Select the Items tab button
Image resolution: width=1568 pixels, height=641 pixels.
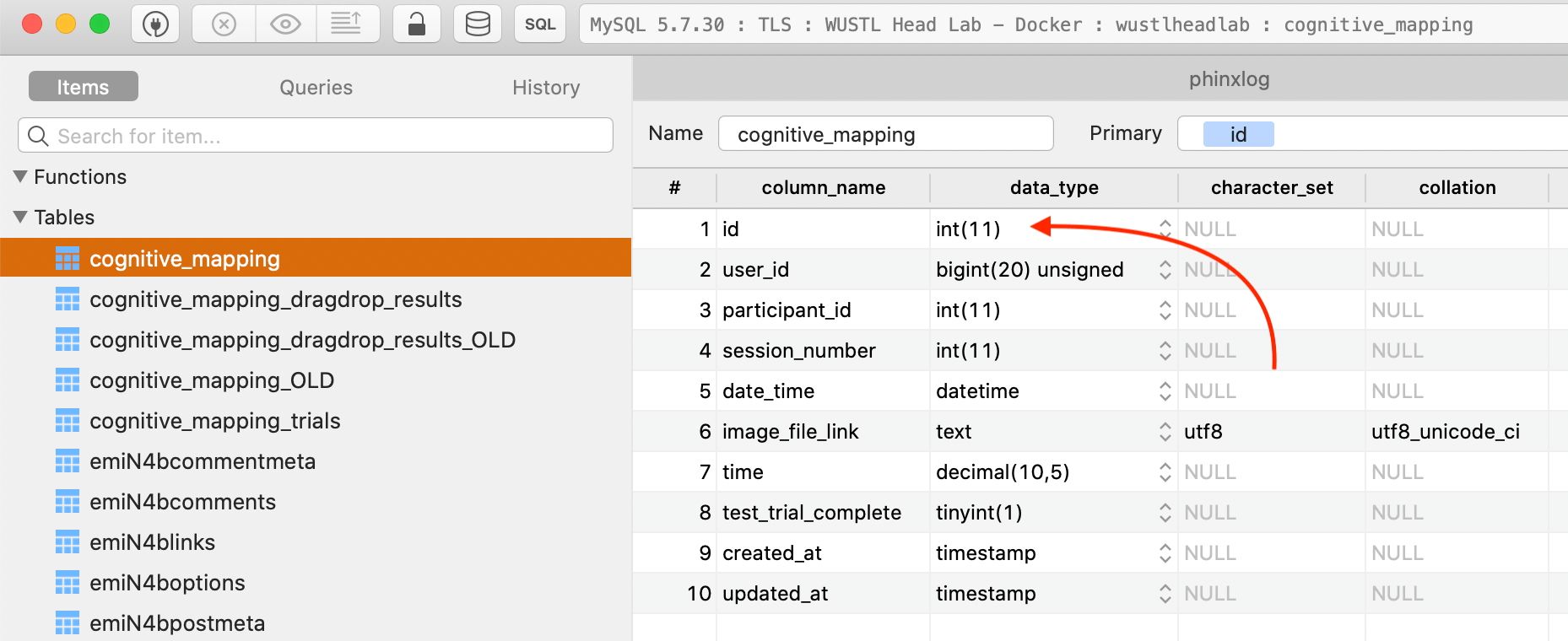83,87
